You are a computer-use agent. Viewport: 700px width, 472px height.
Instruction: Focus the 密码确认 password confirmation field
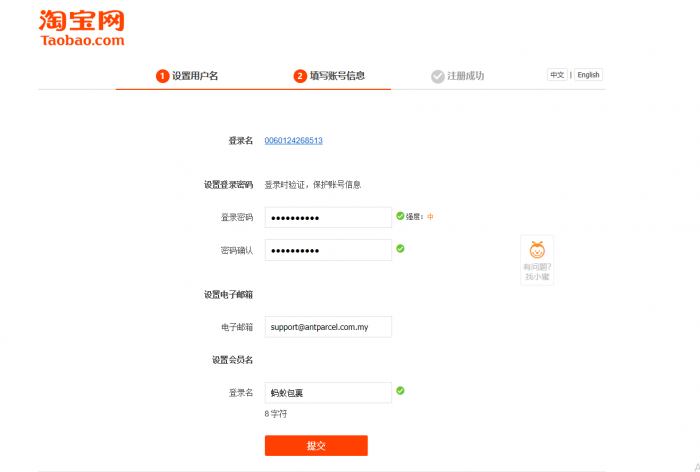pos(328,250)
